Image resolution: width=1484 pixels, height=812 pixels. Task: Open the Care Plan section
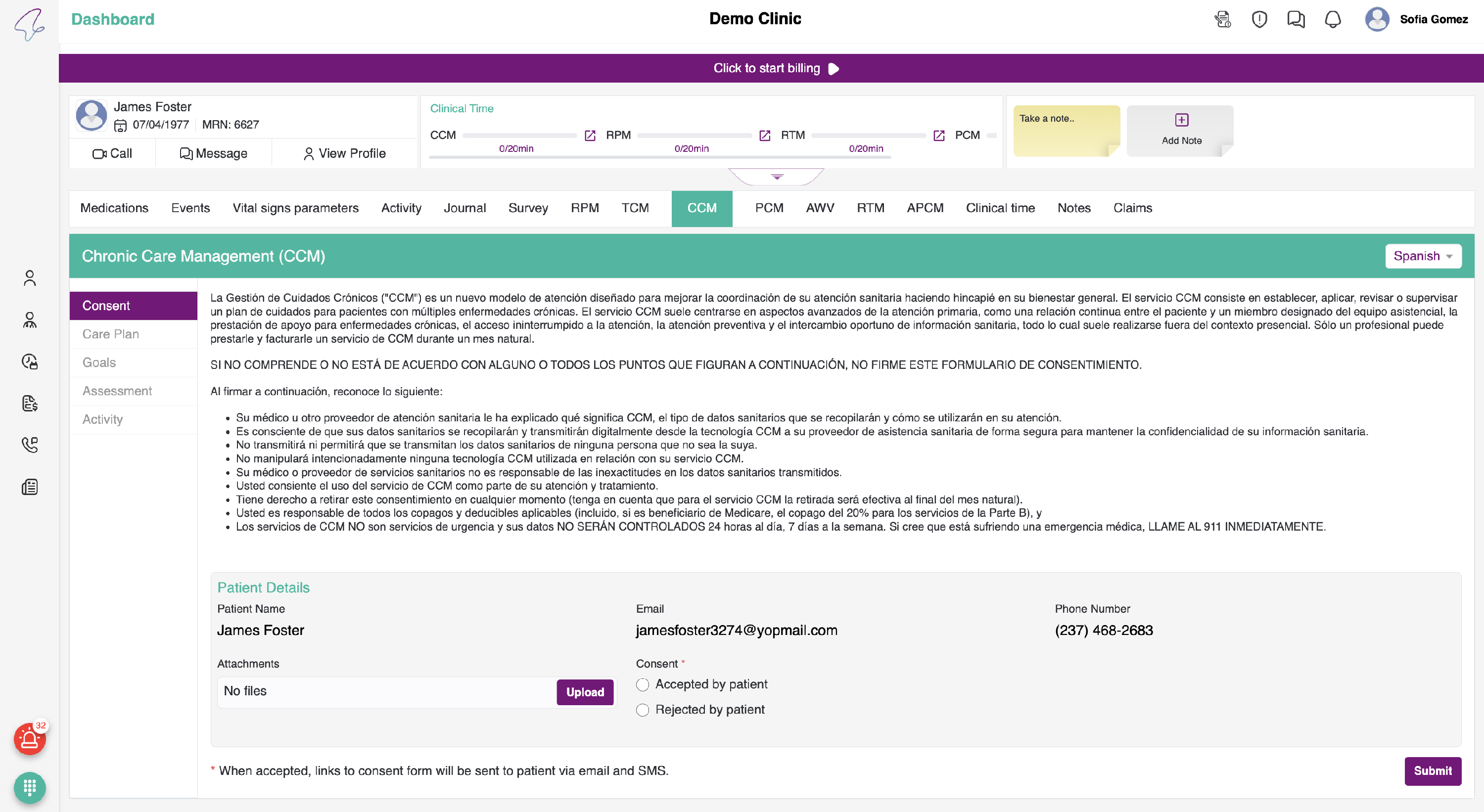111,334
